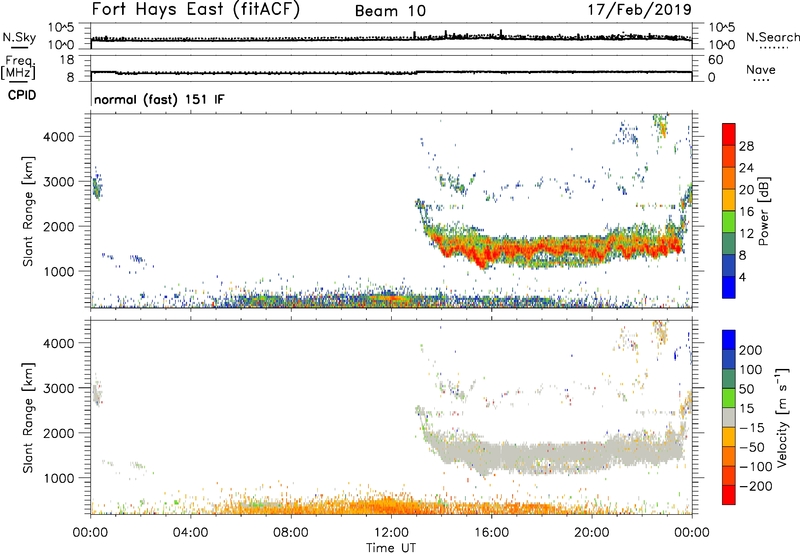Click the '50' velocity colorbar tick
The width and height of the screenshot is (800, 554).
pyautogui.click(x=746, y=389)
